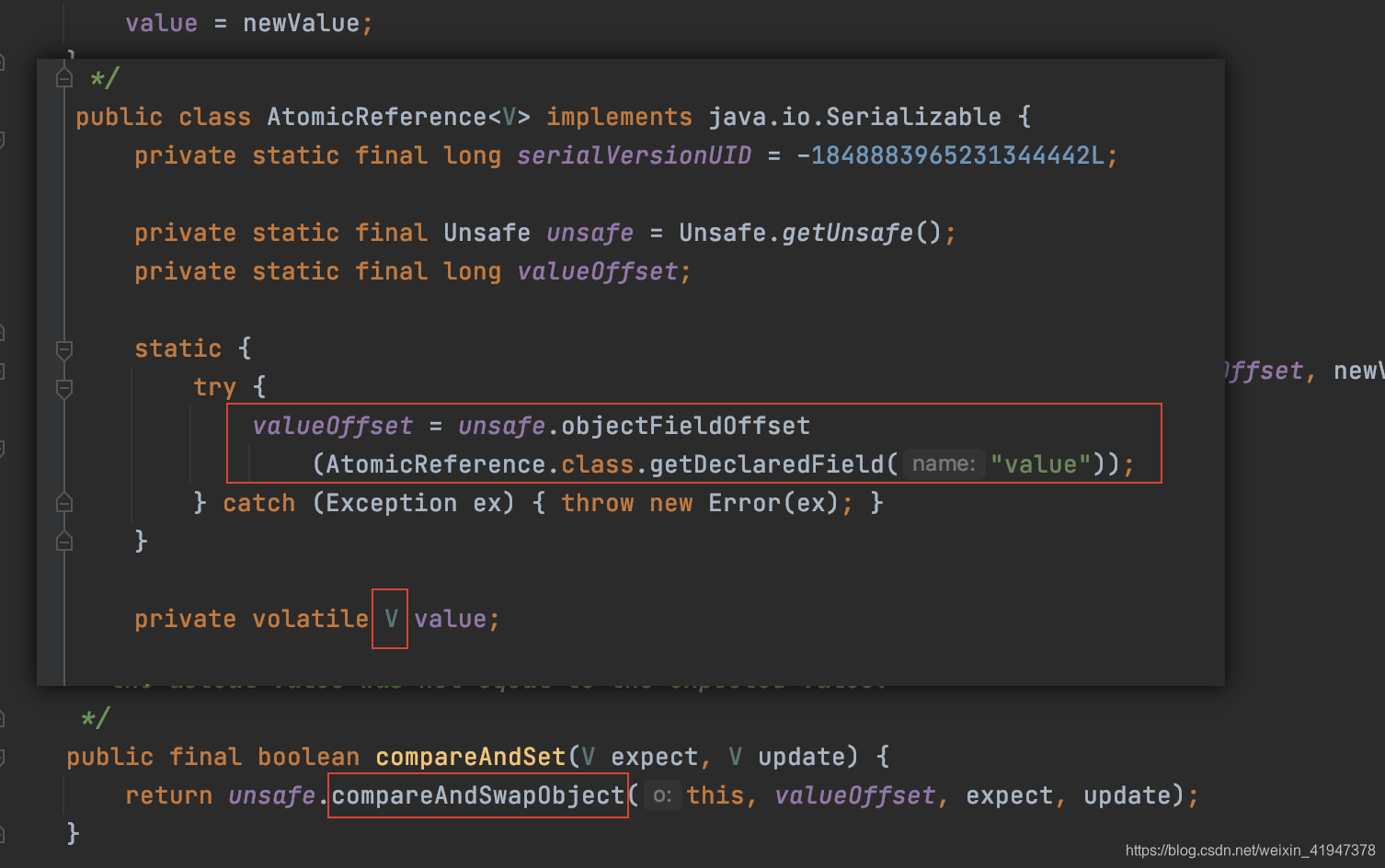This screenshot has height=868, width=1385.
Task: Click the 'catch' keyword
Action: [258, 503]
